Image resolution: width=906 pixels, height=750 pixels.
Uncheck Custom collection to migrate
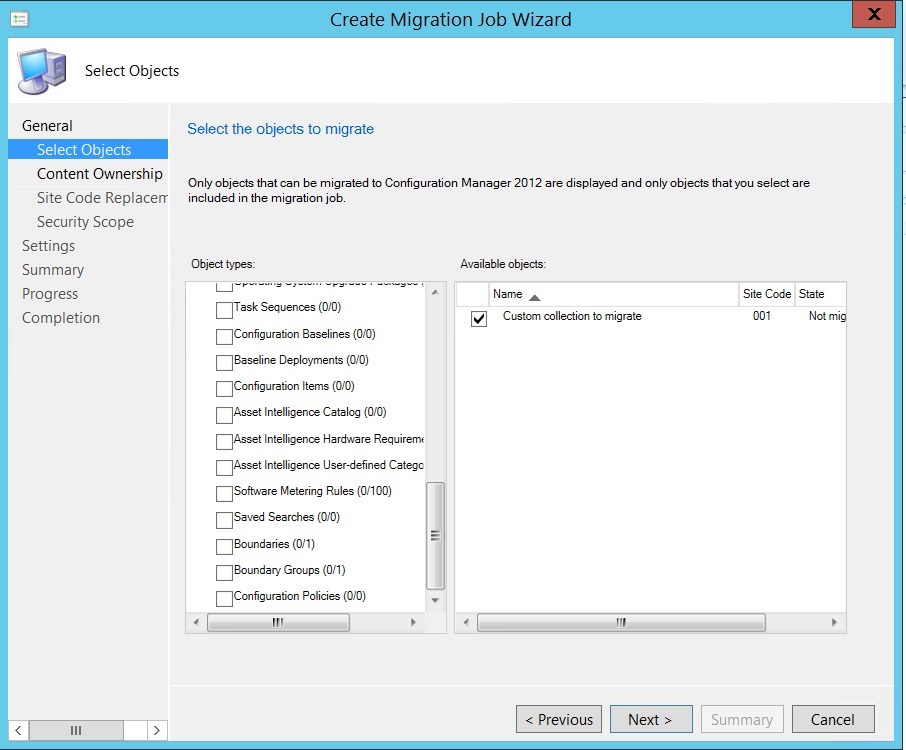coord(477,315)
